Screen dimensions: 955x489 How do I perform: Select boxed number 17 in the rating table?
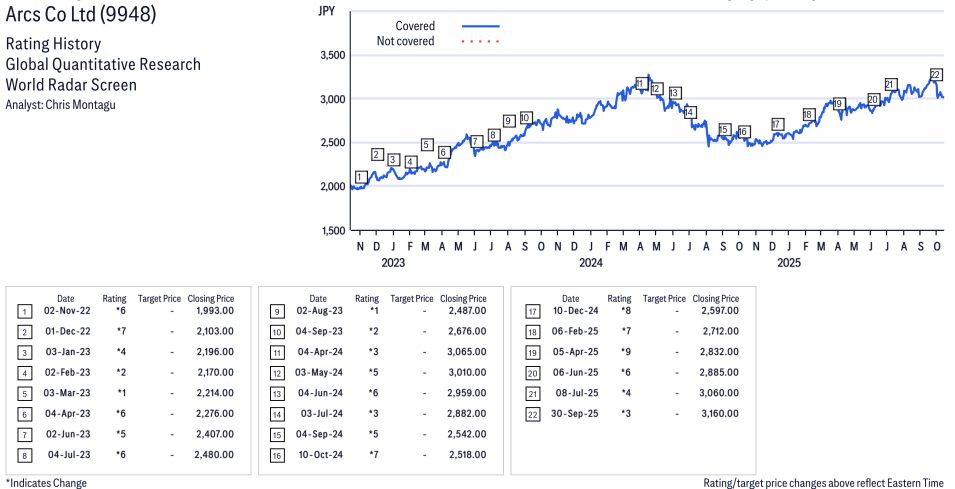coord(532,310)
